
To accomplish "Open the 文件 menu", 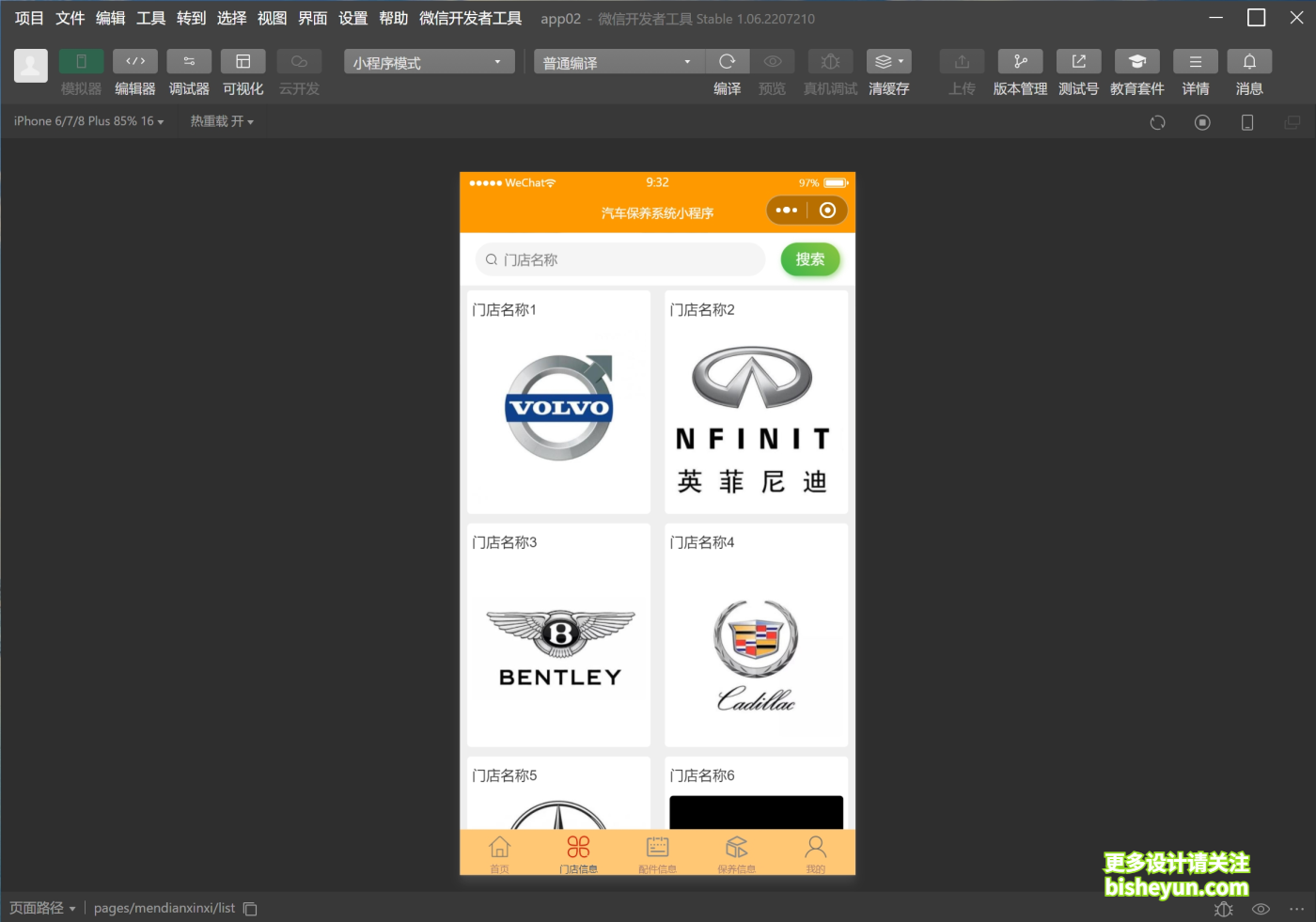I will point(70,18).
